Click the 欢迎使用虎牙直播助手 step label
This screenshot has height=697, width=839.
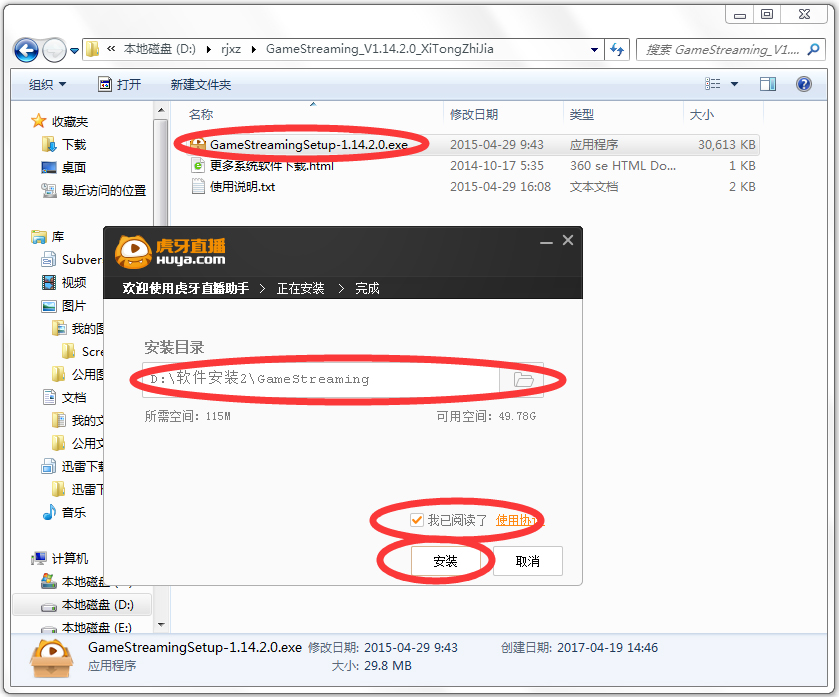[185, 288]
